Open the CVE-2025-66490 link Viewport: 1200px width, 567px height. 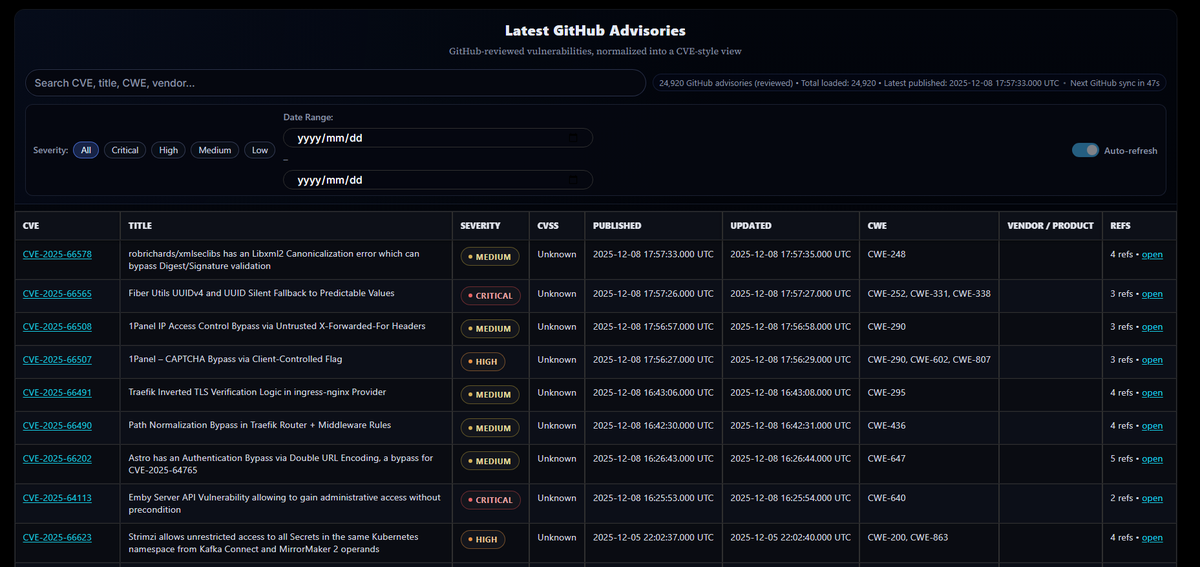pyautogui.click(x=57, y=426)
